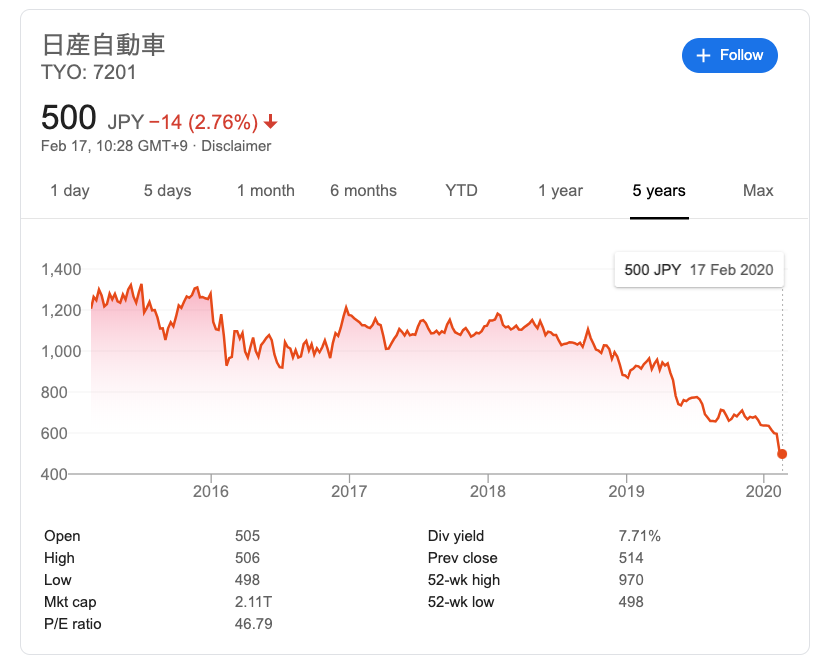Click the JPY currency label beside price
This screenshot has height=664, width=826.
coord(125,122)
